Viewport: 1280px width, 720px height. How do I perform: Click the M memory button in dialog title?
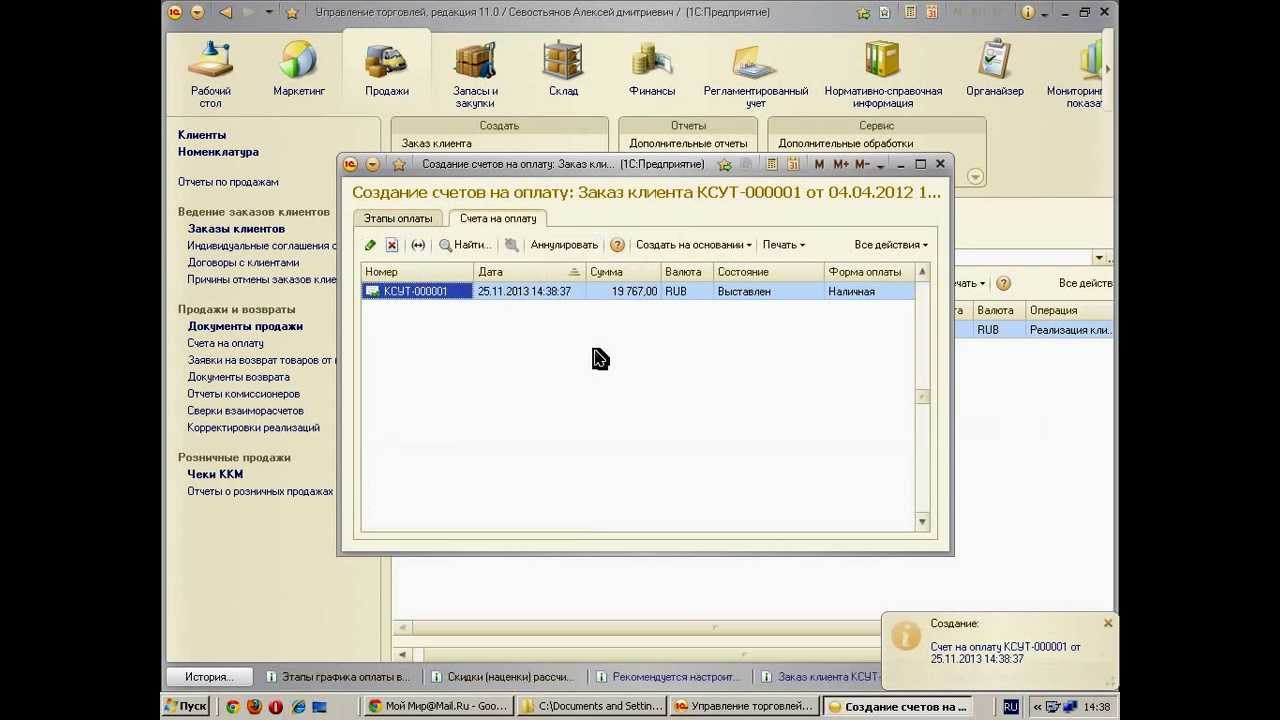(819, 164)
